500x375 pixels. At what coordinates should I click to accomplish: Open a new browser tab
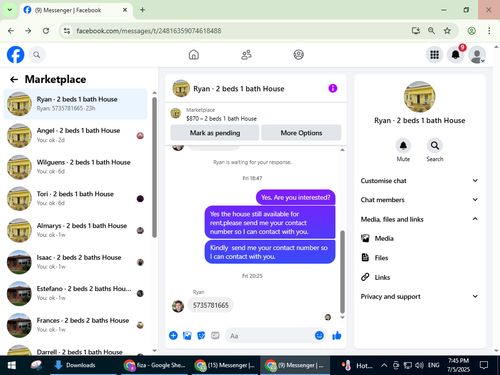[x=142, y=10]
